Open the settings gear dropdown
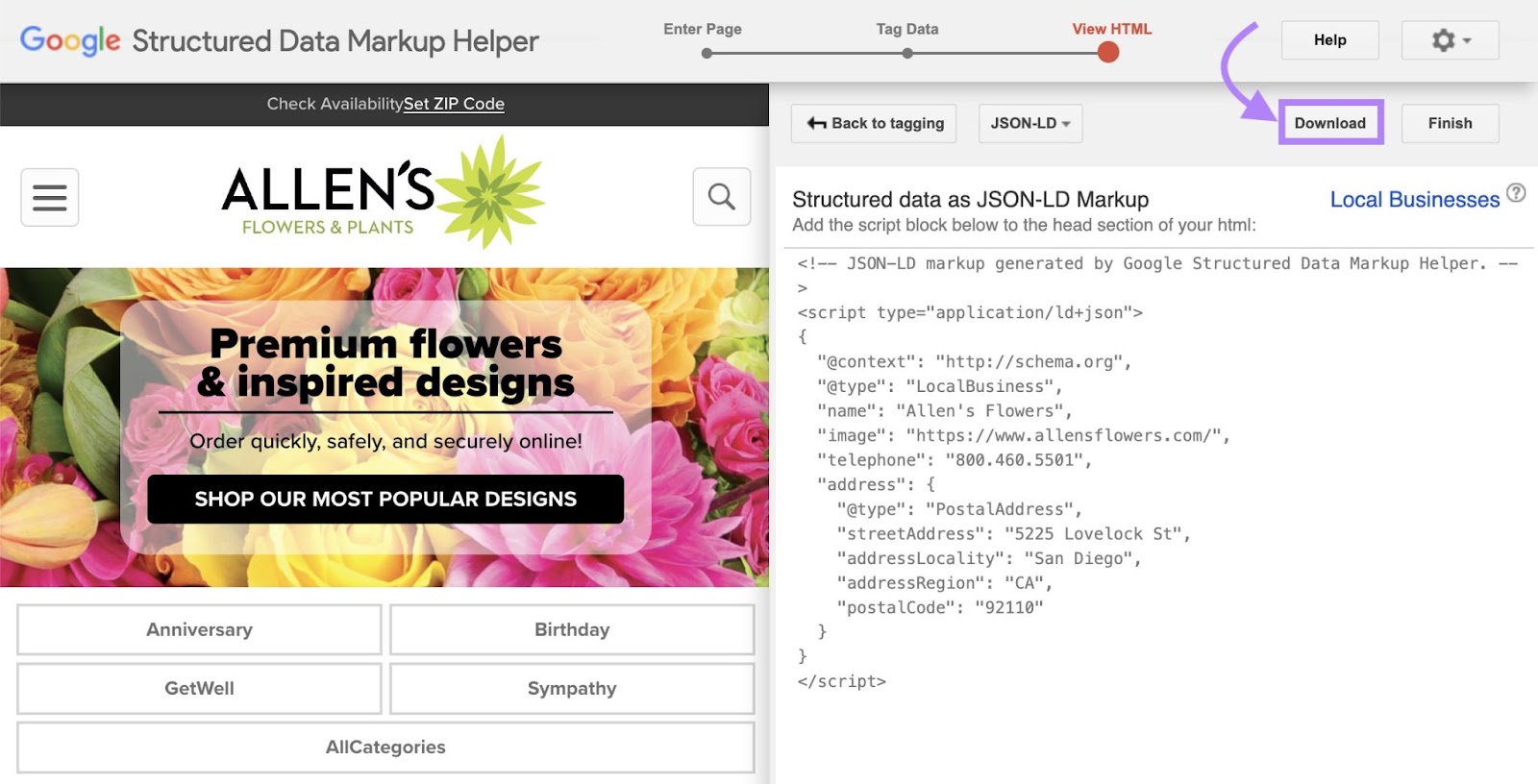Screen dimensions: 1538x784 1451,40
